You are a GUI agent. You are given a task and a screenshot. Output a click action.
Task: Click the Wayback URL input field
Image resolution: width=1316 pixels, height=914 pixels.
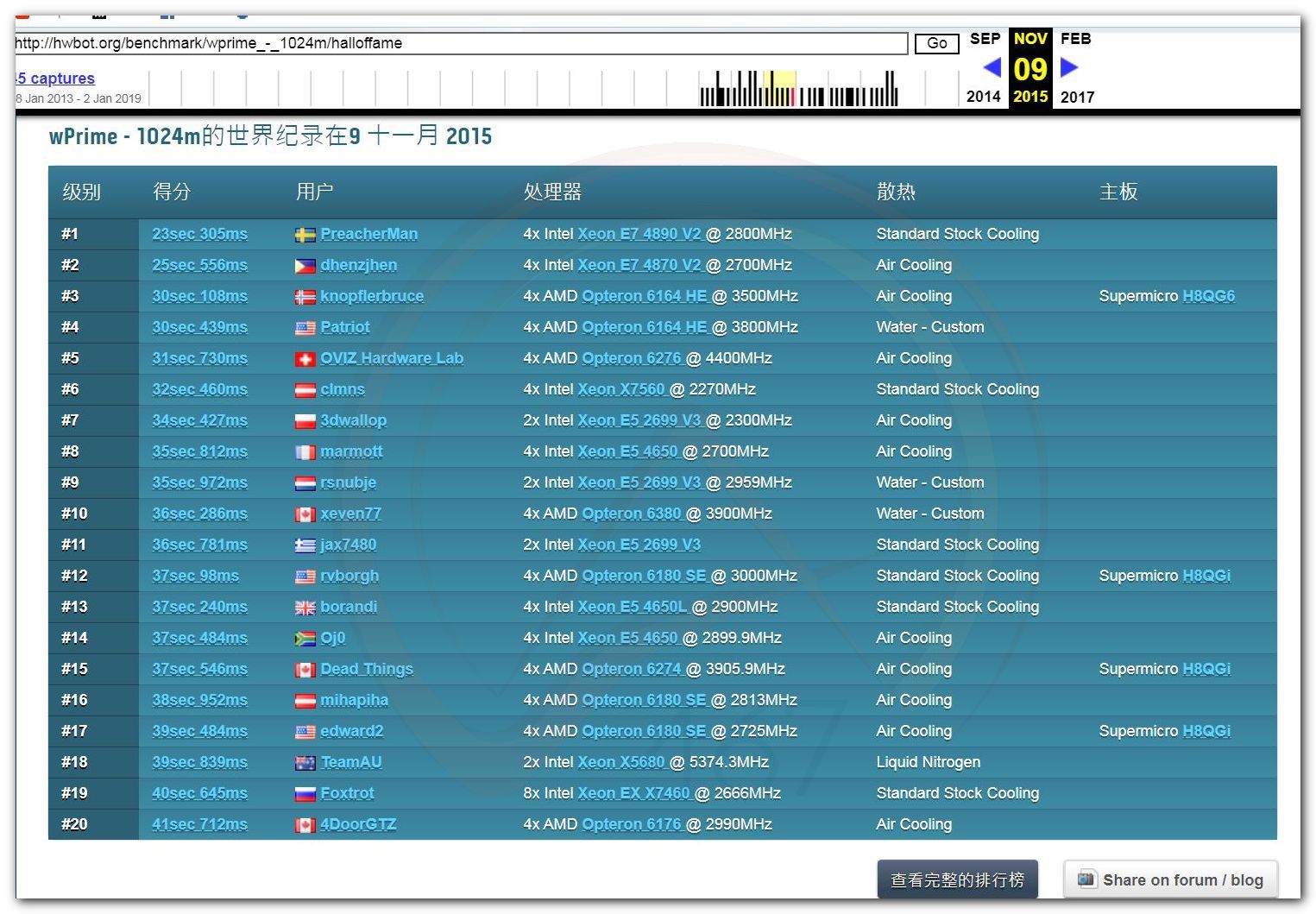(462, 43)
